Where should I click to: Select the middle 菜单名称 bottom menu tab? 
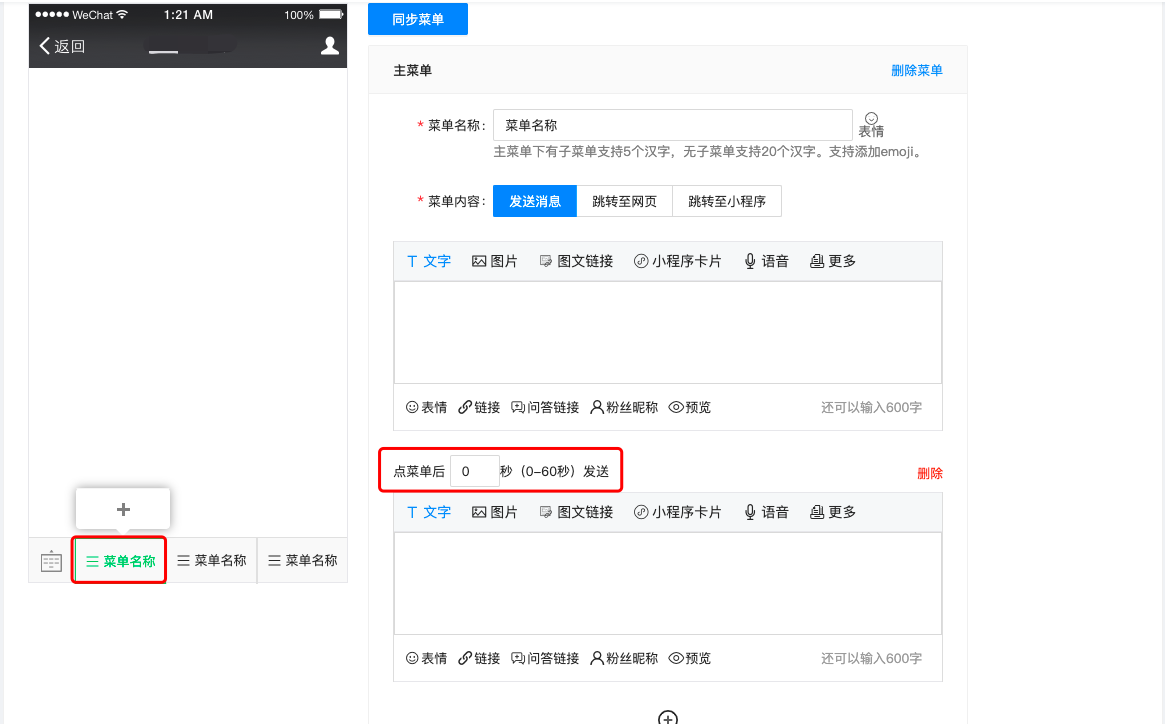click(x=211, y=560)
